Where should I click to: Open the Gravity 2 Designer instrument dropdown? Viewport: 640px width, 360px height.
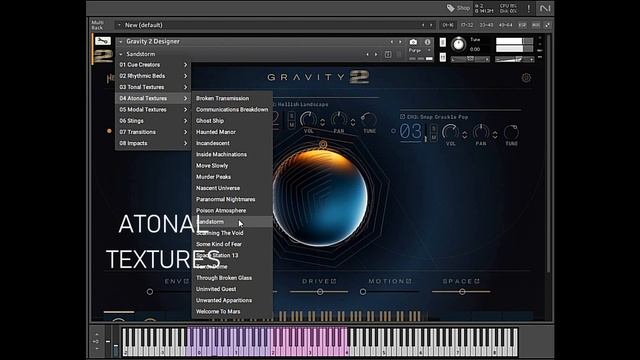[121, 42]
